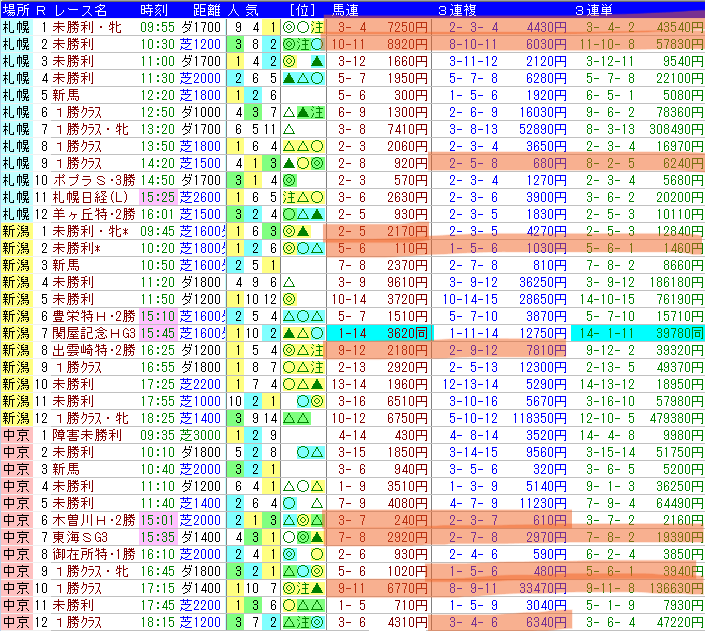Click the 3連単 column header
Screen dimensions: 705x631
pyautogui.click(x=593, y=9)
